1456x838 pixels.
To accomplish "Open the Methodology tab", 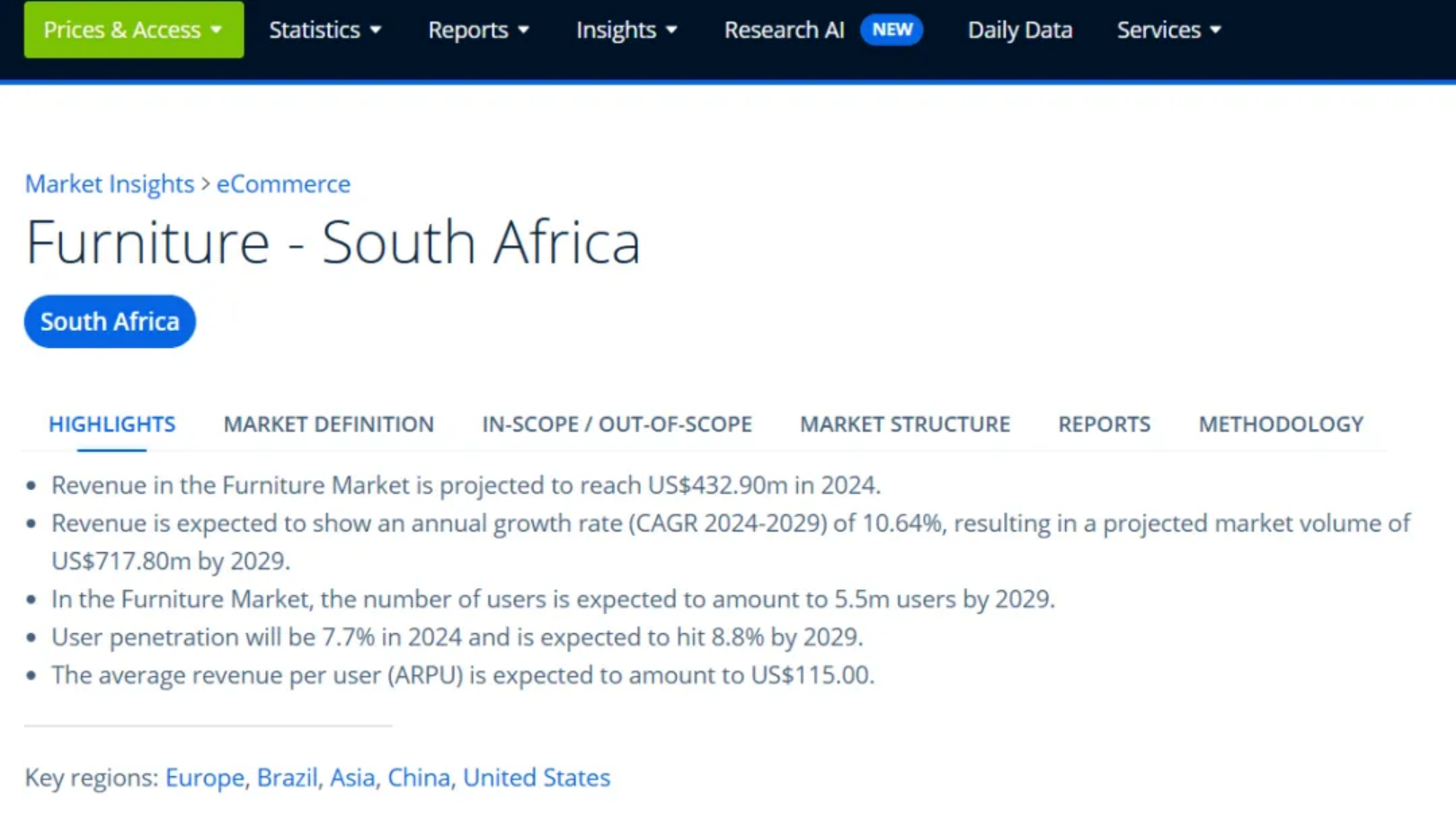I will (1281, 423).
